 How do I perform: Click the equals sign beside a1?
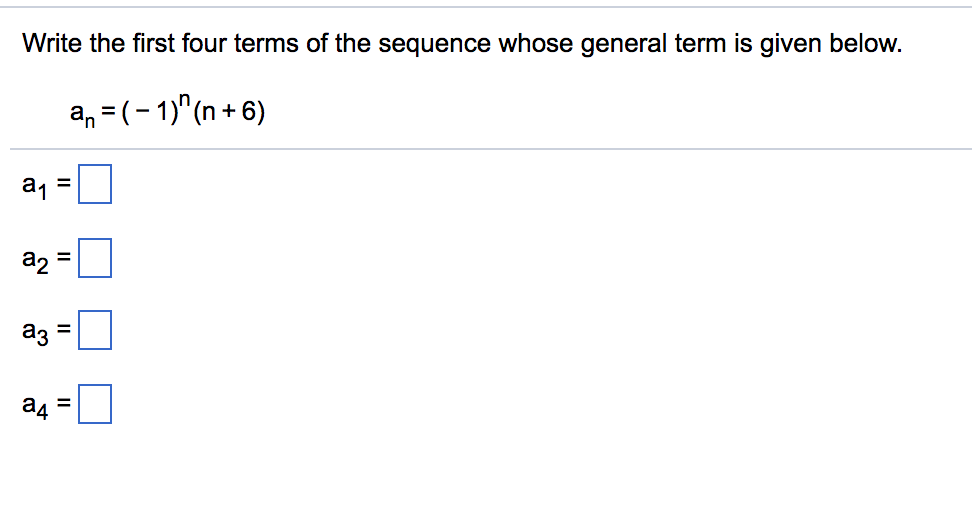coord(64,184)
